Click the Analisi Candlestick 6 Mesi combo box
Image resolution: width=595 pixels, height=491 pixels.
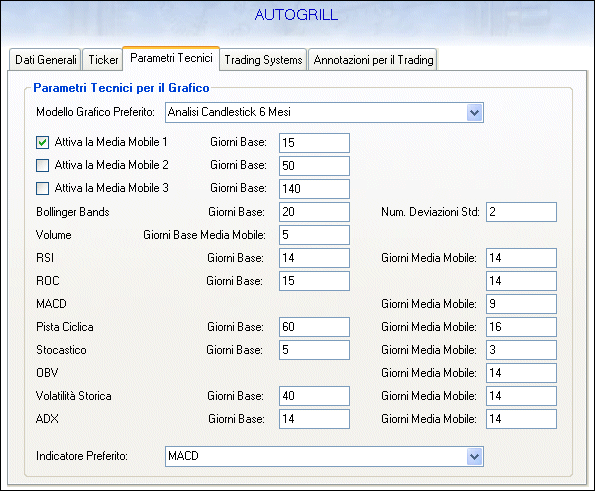(324, 112)
